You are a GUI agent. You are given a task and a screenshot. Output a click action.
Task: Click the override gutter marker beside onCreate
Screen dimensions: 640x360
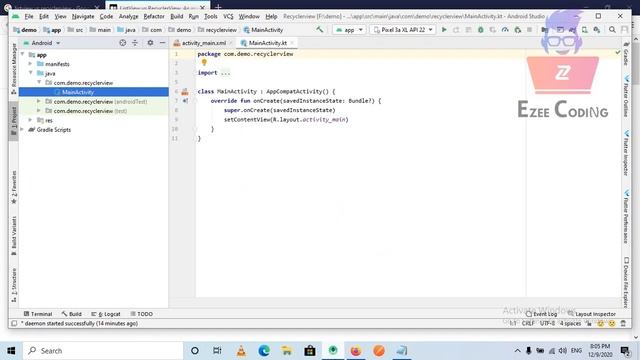coord(185,101)
